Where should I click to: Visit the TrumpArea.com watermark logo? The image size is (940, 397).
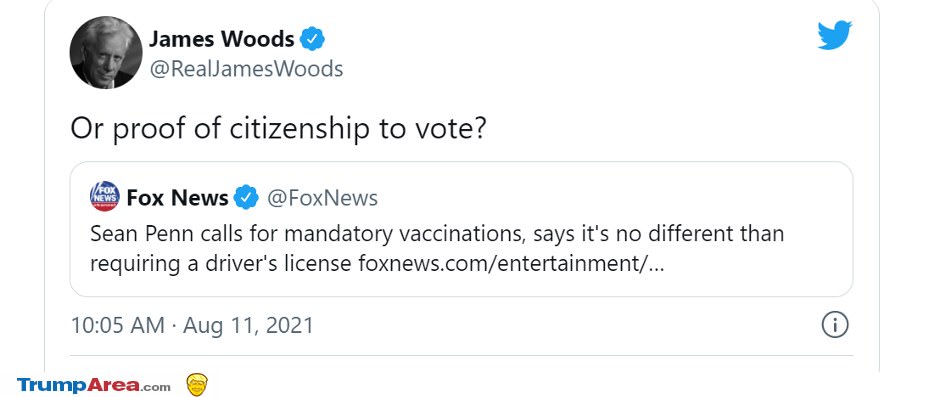pyautogui.click(x=94, y=385)
